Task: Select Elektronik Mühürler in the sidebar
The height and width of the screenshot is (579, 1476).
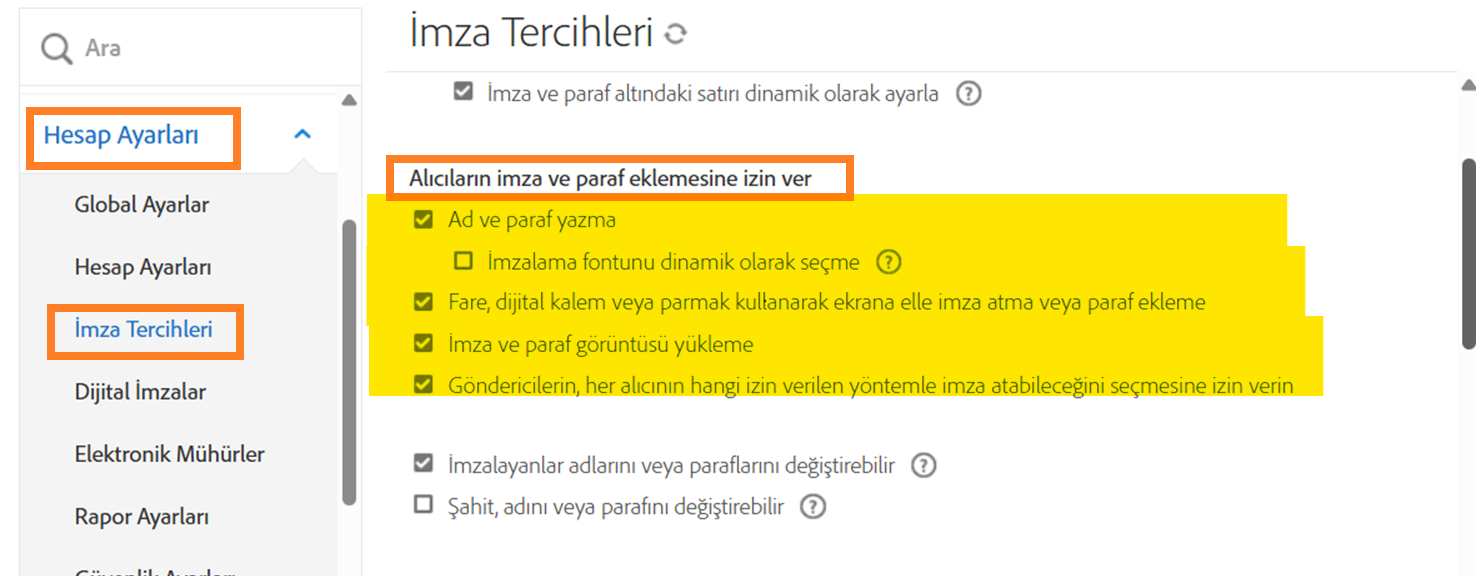Action: (168, 454)
